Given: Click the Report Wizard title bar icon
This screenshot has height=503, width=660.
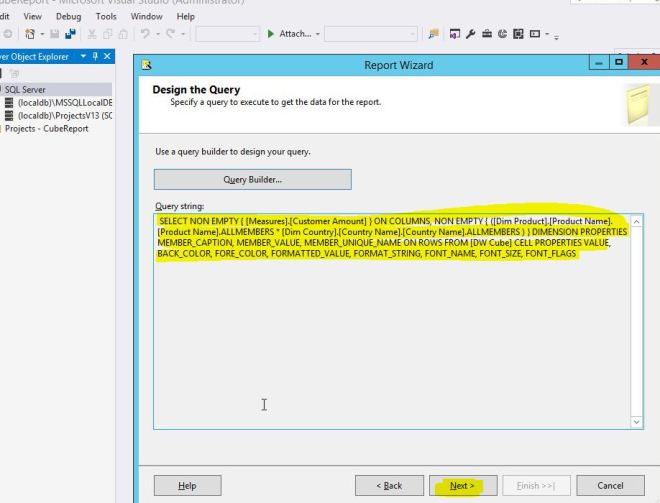Looking at the screenshot, I should [x=147, y=65].
